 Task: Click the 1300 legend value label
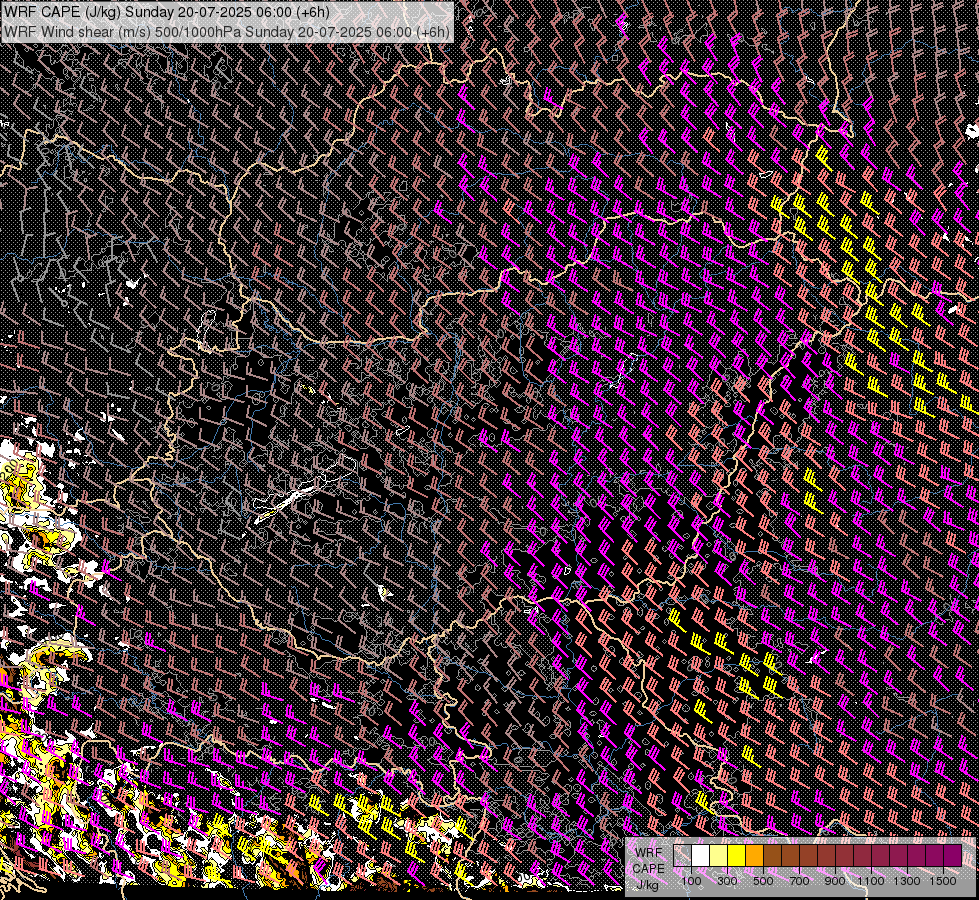pyautogui.click(x=907, y=881)
